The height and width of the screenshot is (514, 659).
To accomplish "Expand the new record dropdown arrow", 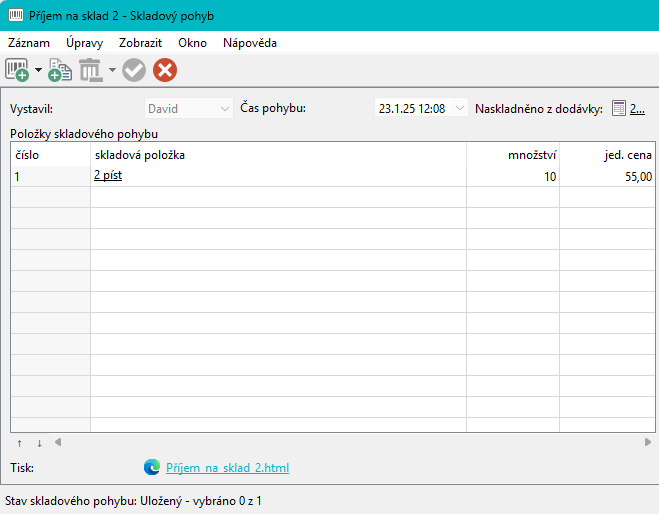I will 38,70.
